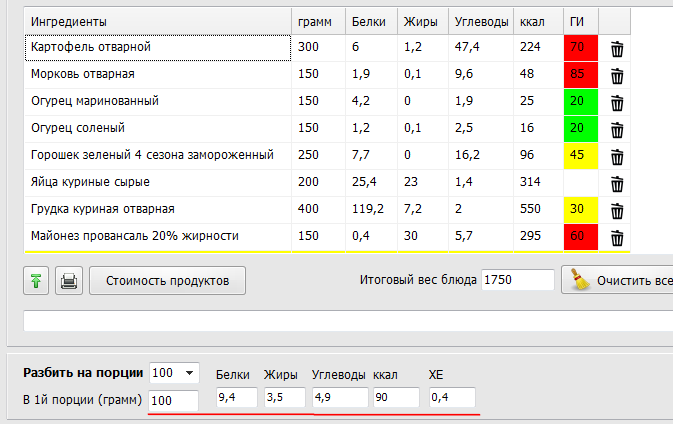Click Жиры cell 23 for Яйца куриные
Viewport: 673px width, 424px height.
(x=423, y=183)
